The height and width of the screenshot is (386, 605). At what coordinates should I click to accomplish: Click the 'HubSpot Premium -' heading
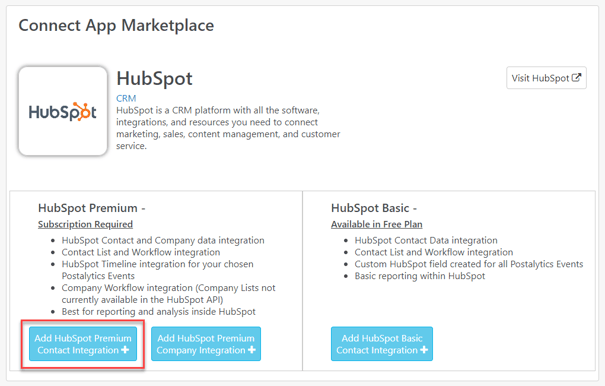[x=92, y=208]
